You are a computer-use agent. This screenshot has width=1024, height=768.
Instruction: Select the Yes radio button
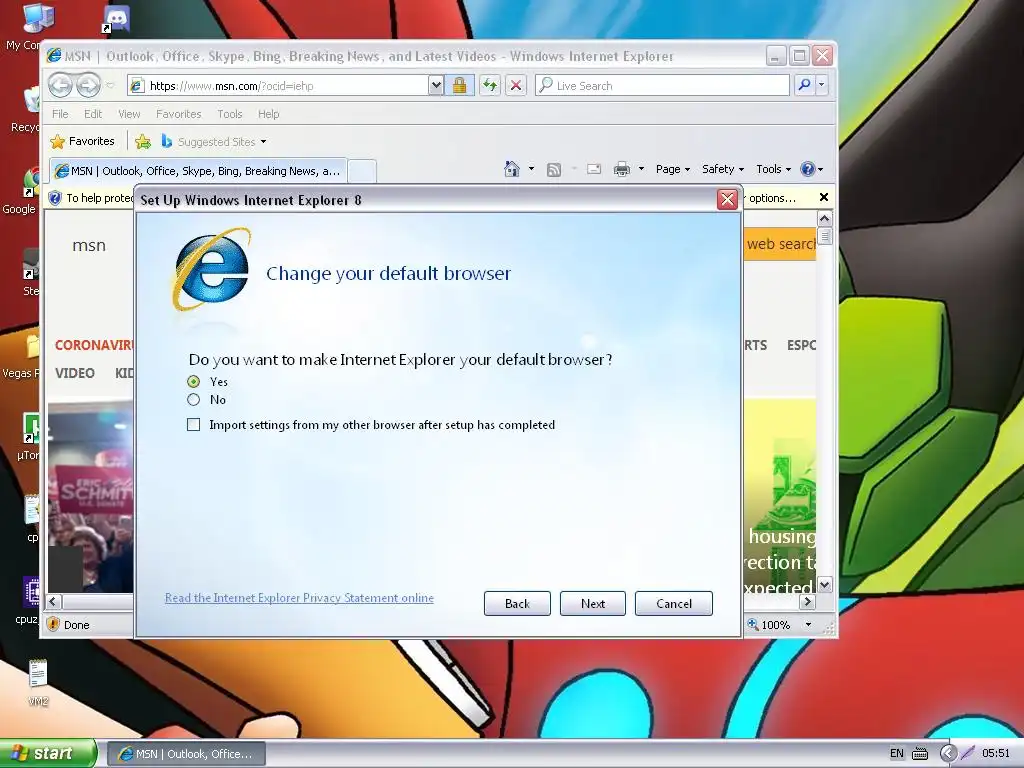tap(193, 381)
